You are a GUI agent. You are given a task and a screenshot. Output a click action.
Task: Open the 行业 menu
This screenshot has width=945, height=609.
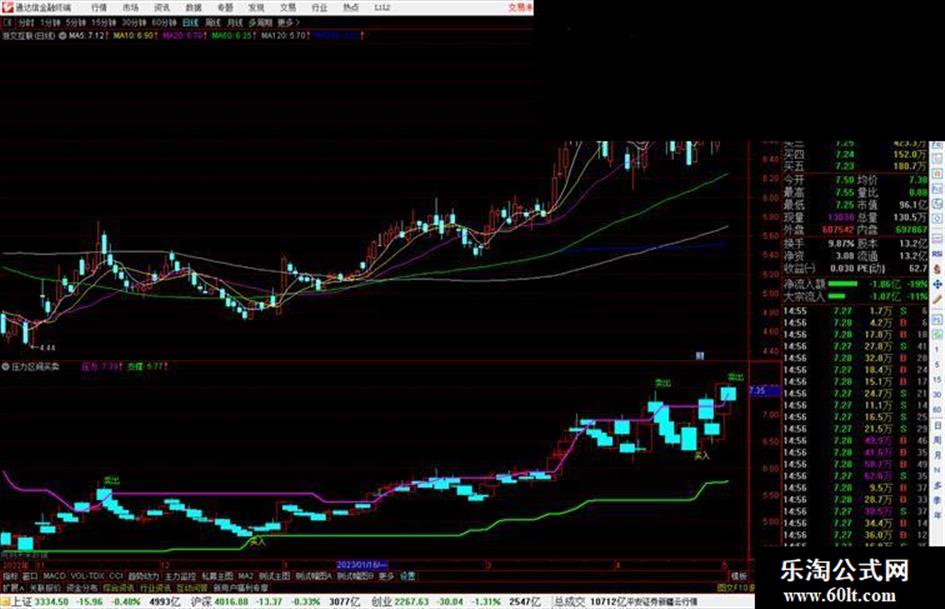tap(319, 7)
